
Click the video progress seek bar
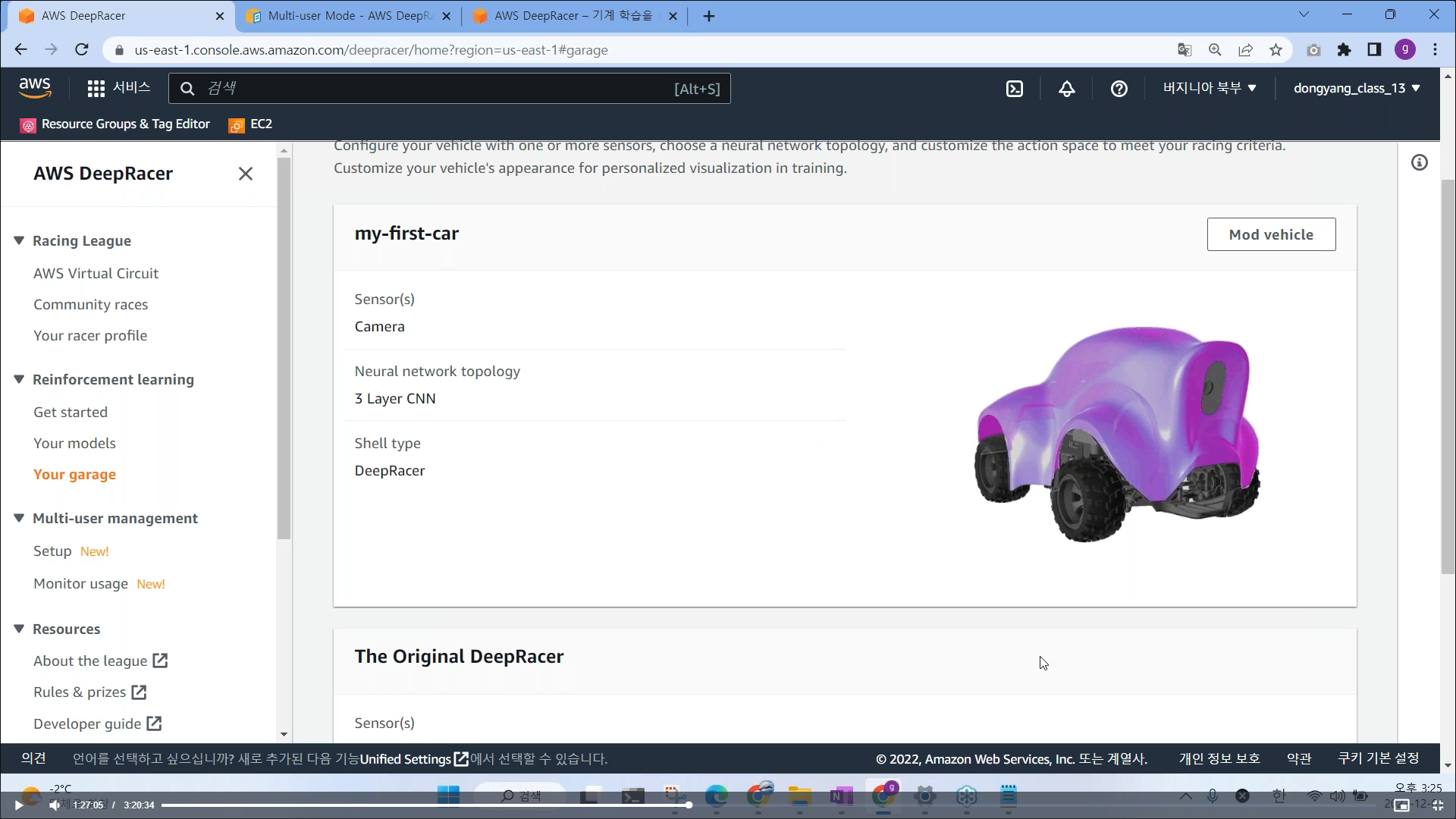(x=425, y=805)
